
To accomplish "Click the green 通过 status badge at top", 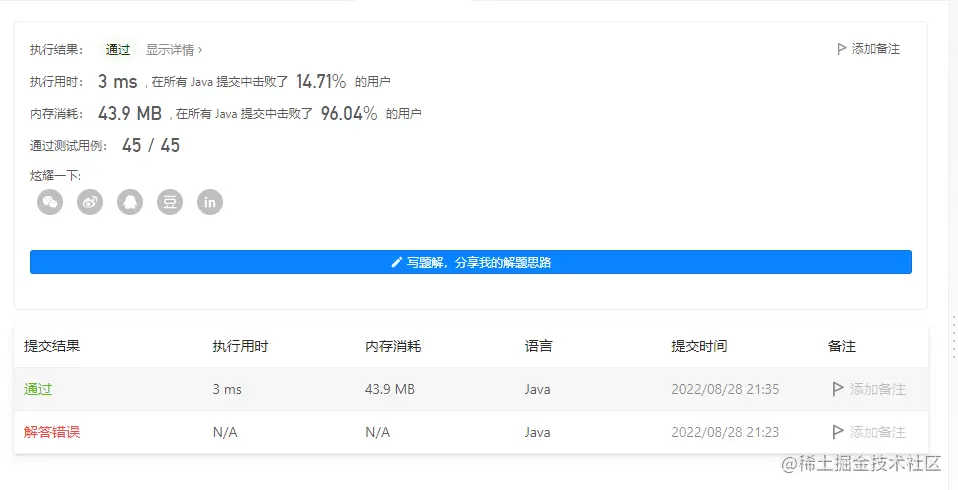I will click(x=118, y=50).
